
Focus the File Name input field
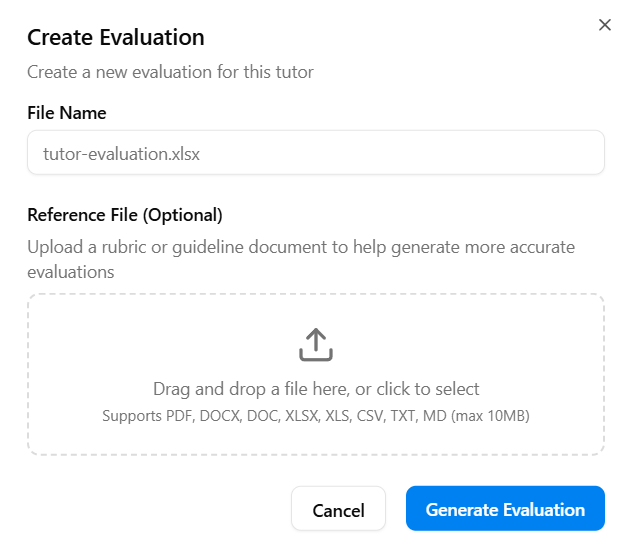pyautogui.click(x=316, y=153)
